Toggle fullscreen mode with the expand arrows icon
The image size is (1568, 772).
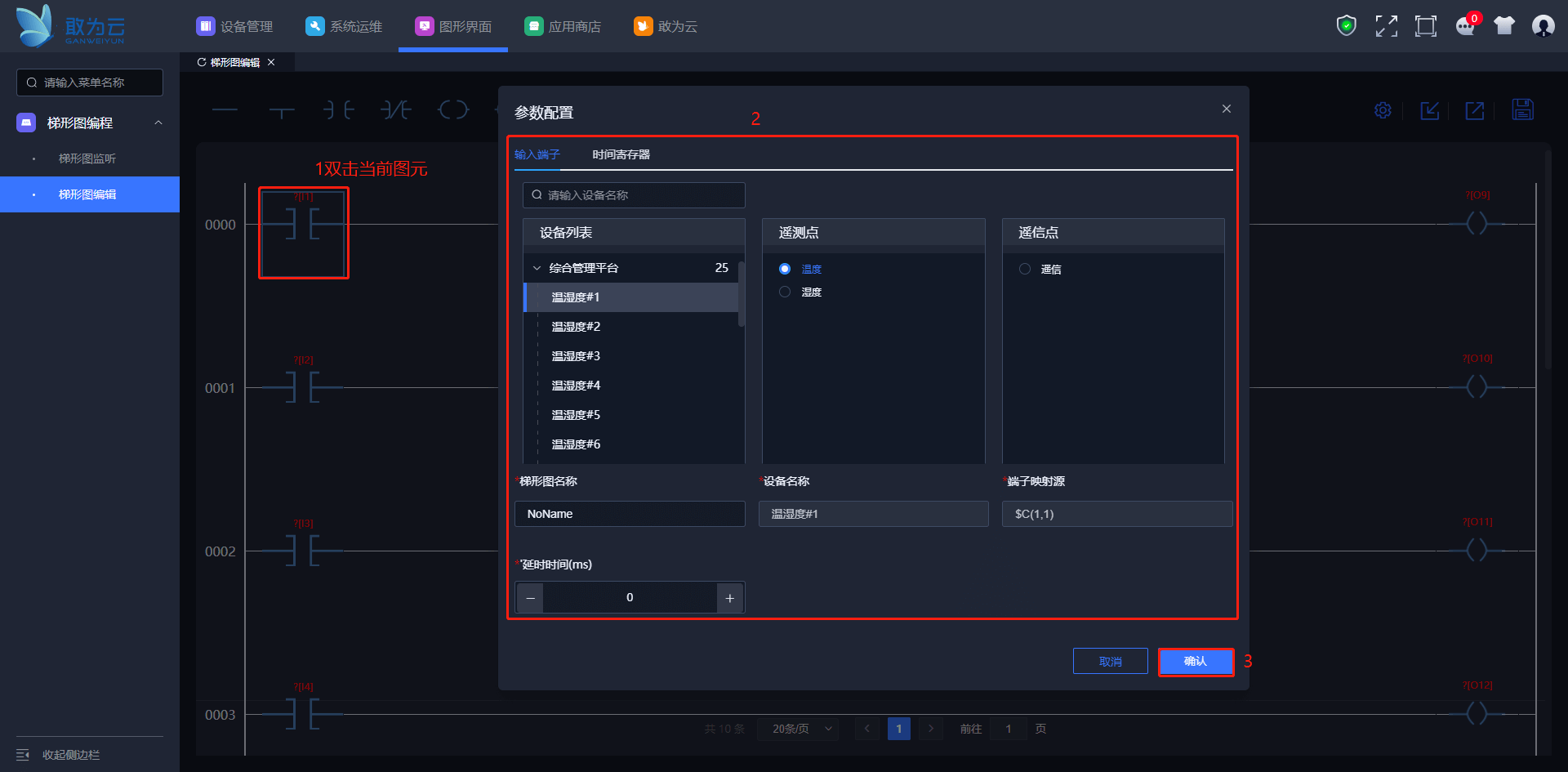tap(1386, 26)
